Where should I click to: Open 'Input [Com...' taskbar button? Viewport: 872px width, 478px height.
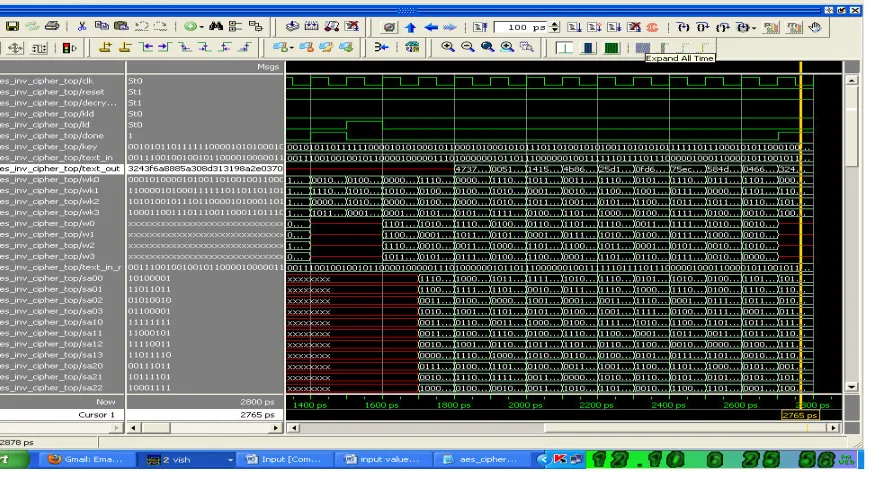pos(284,459)
